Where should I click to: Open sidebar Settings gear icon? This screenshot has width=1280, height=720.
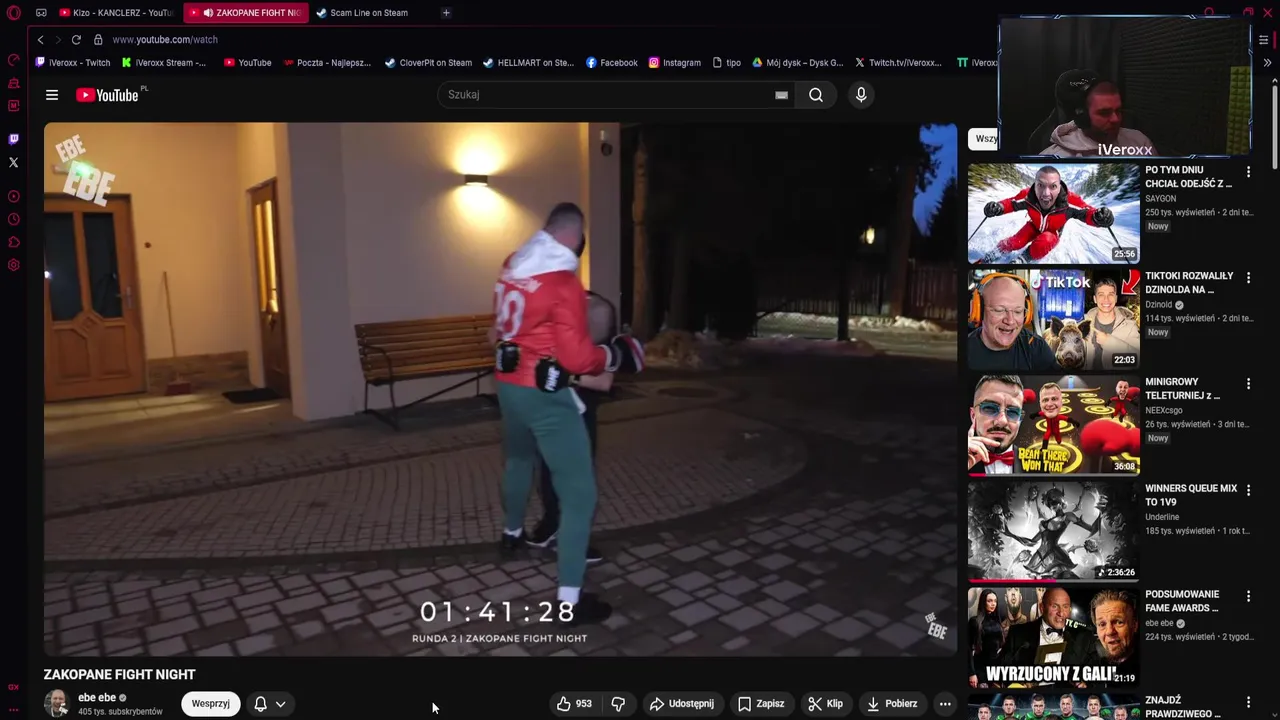(14, 265)
